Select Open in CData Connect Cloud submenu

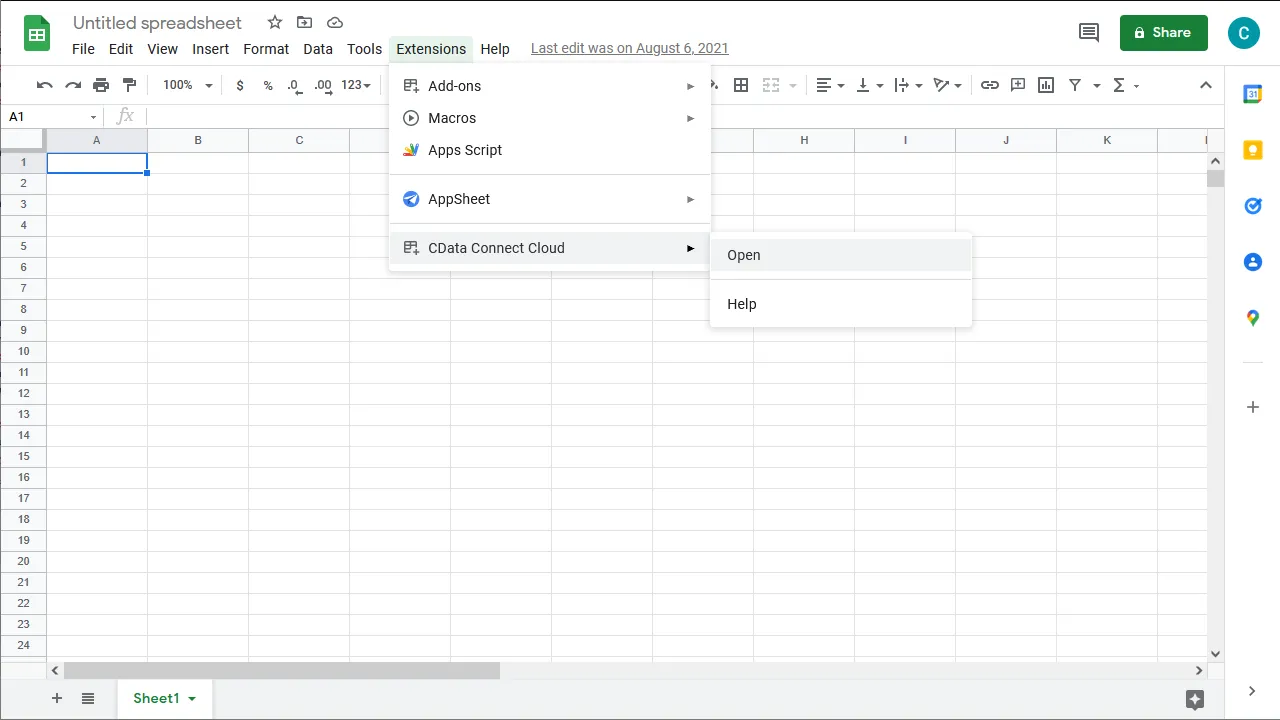(841, 255)
